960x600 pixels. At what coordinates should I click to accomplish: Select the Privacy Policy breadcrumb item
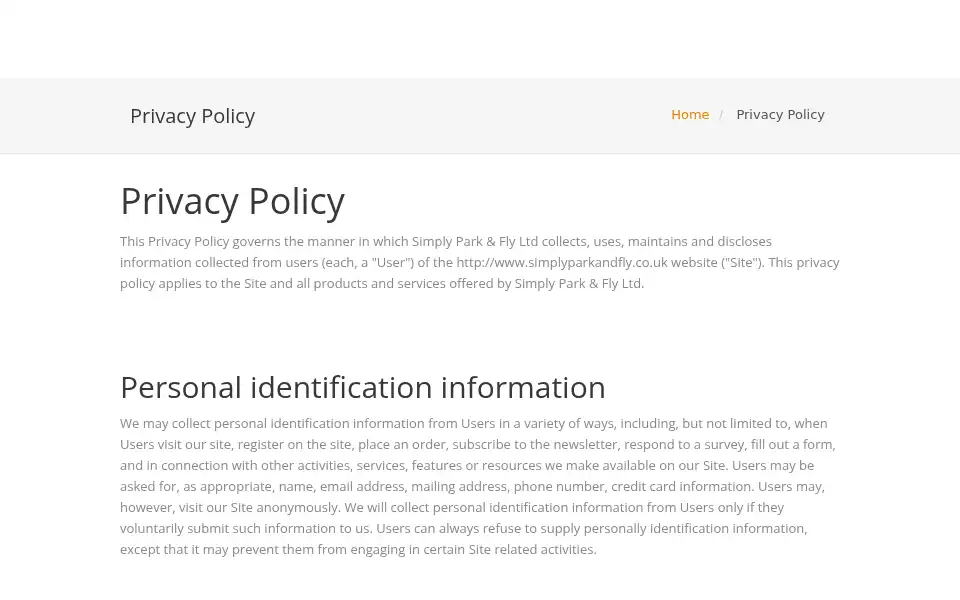point(780,114)
